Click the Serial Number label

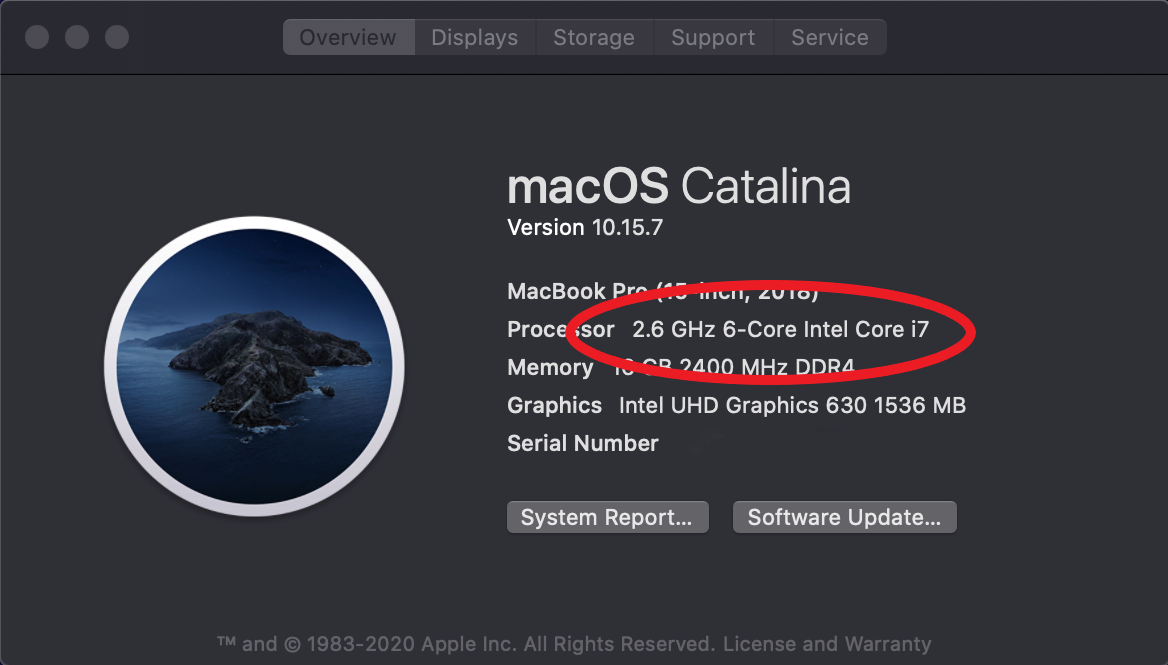coord(583,443)
